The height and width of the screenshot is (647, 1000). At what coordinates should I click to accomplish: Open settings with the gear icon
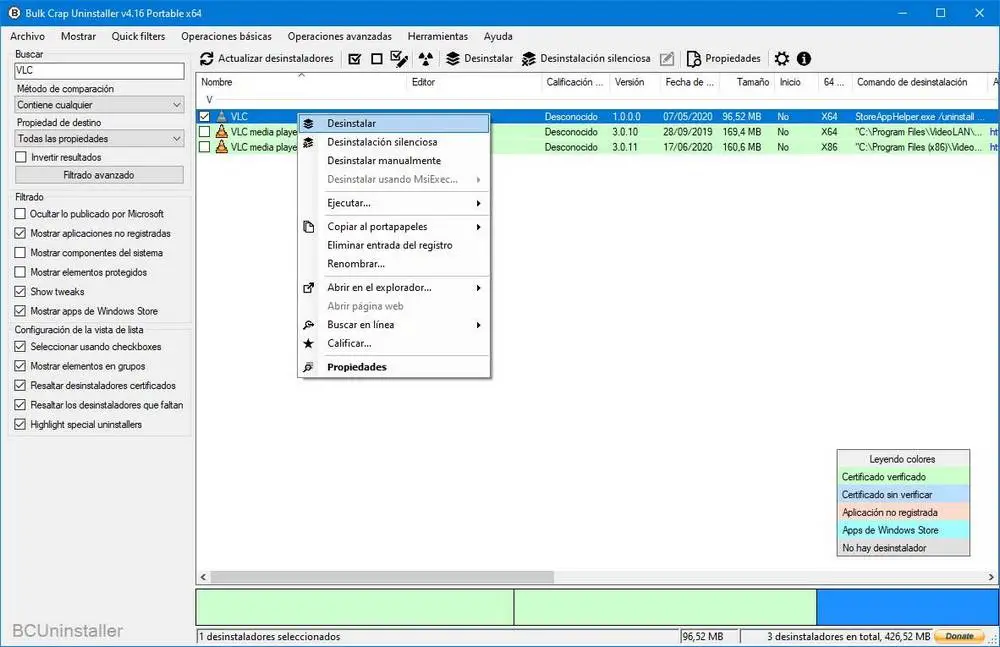tap(782, 59)
